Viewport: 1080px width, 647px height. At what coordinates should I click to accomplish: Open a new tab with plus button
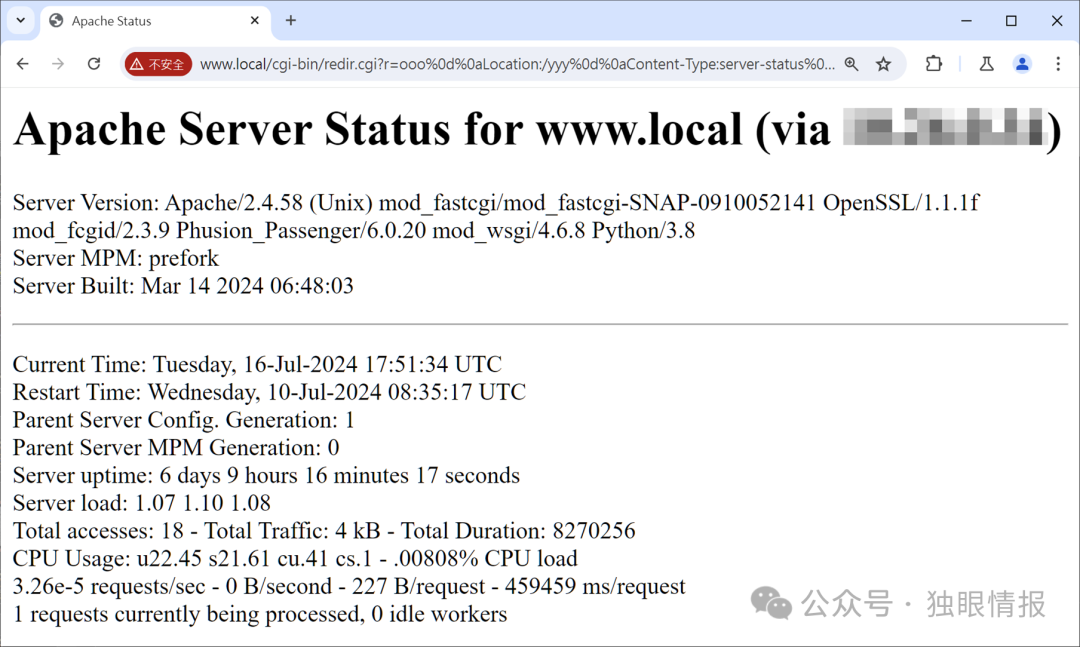tap(291, 21)
